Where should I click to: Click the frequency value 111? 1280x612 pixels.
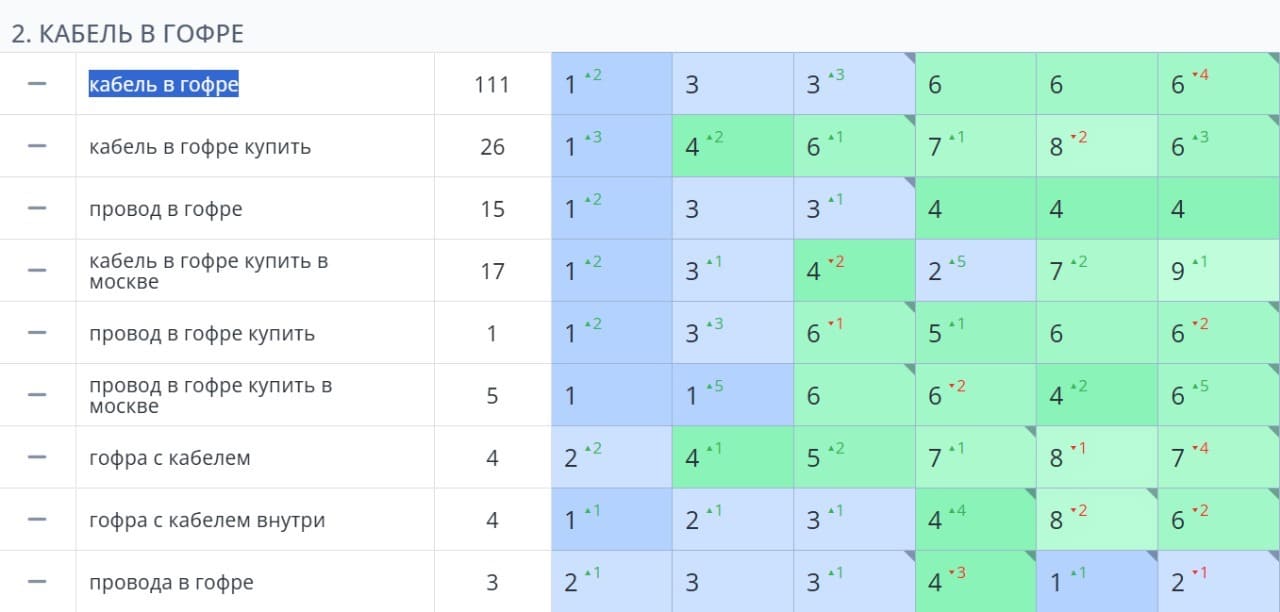[492, 84]
